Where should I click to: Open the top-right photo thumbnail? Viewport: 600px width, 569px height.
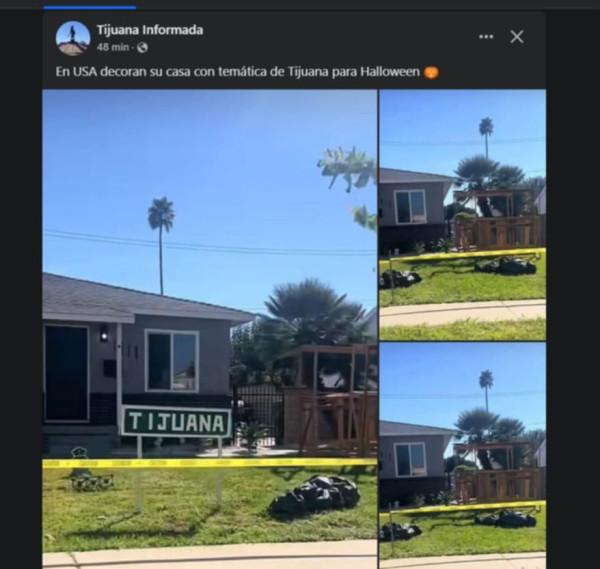click(463, 215)
